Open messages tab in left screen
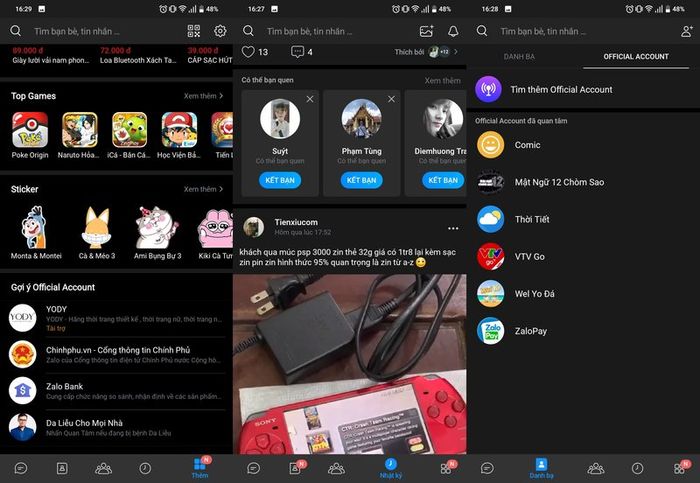This screenshot has width=700, height=483. 21,468
